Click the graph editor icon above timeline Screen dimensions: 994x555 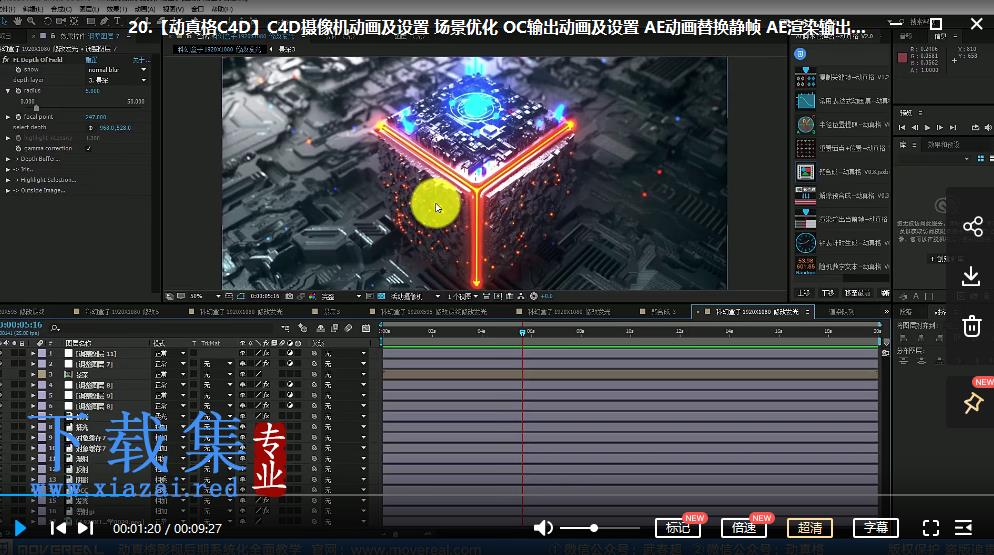366,328
